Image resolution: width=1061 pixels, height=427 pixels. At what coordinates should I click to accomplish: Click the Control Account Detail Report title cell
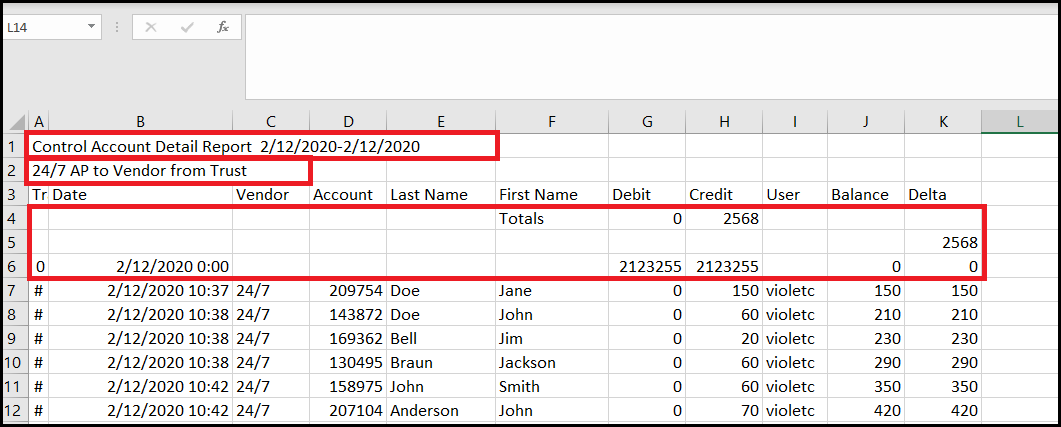pos(225,146)
